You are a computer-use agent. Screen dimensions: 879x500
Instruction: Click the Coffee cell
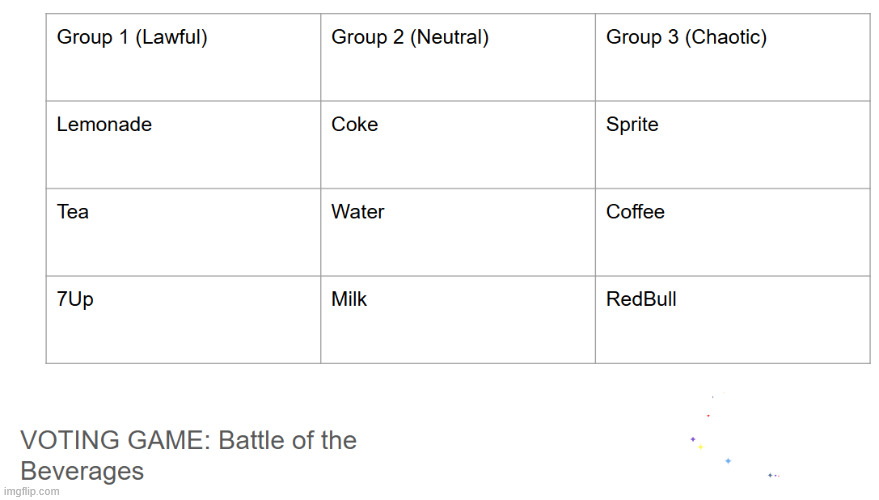pos(733,233)
